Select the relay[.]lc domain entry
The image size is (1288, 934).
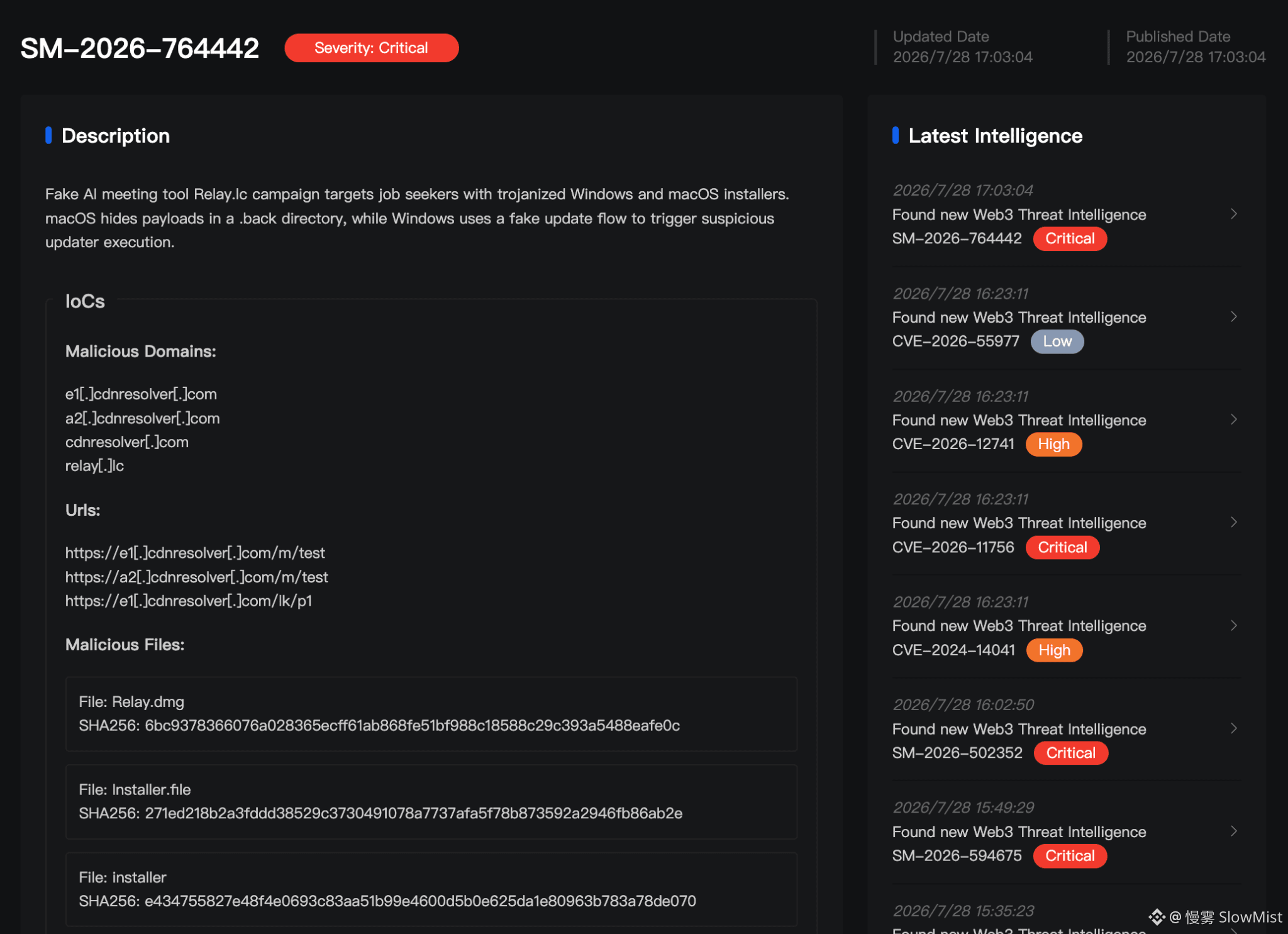pos(94,466)
